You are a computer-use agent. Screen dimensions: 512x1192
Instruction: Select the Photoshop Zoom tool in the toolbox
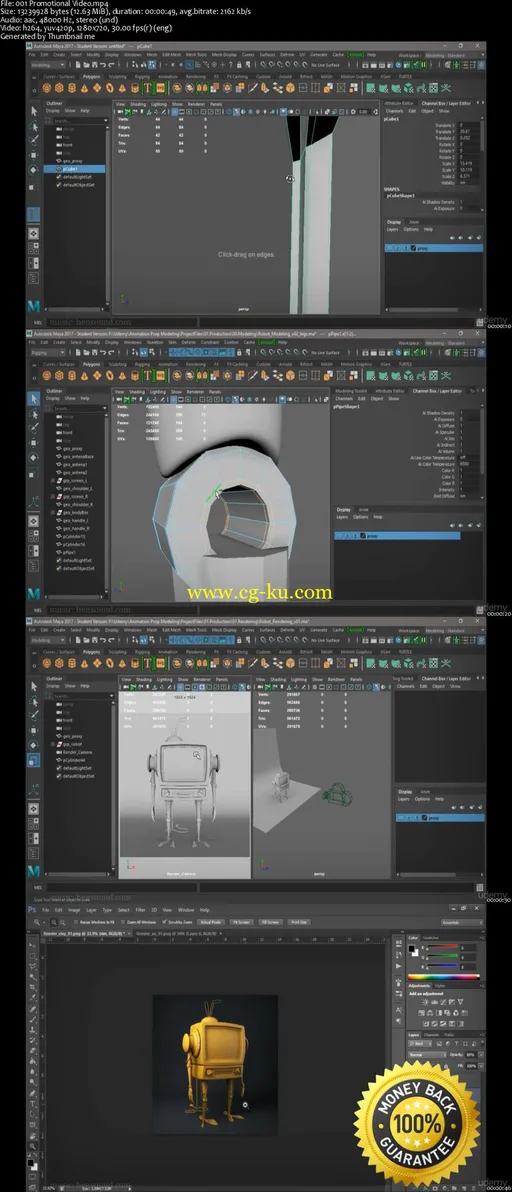[32, 1146]
